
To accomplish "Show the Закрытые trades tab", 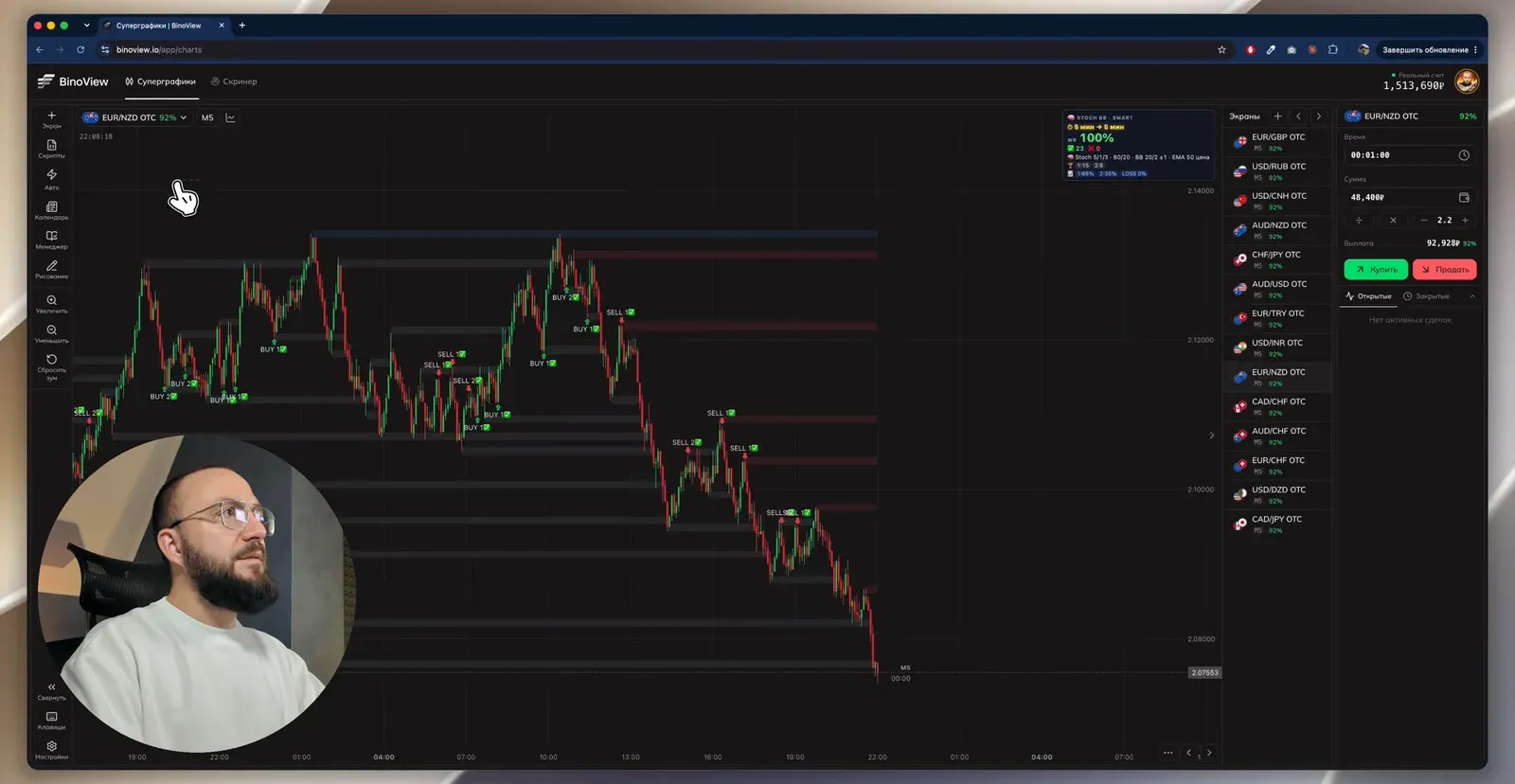I will [x=1426, y=296].
